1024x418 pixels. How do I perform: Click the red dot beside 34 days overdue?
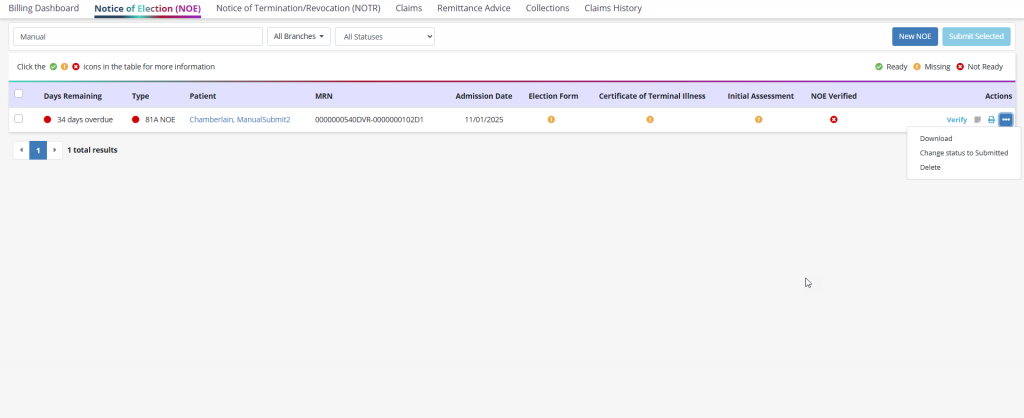pos(47,119)
